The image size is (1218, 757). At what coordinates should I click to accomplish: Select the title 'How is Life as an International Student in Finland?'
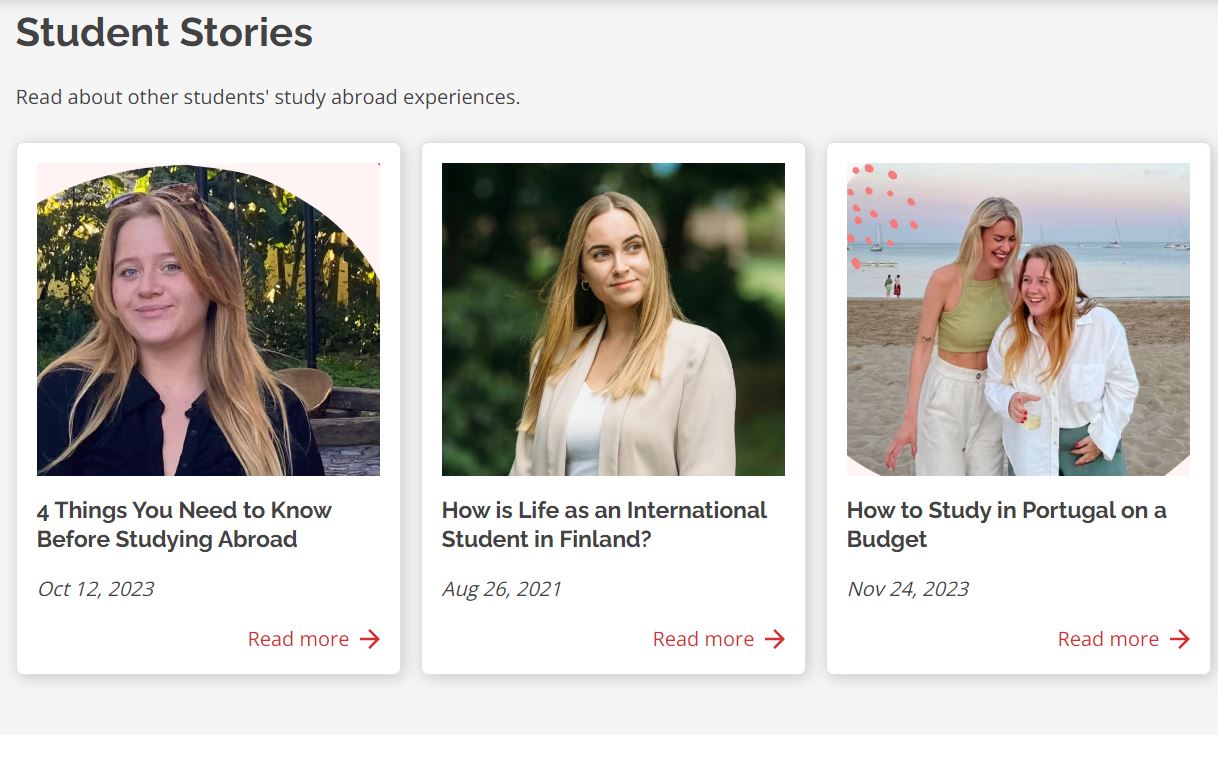click(604, 524)
